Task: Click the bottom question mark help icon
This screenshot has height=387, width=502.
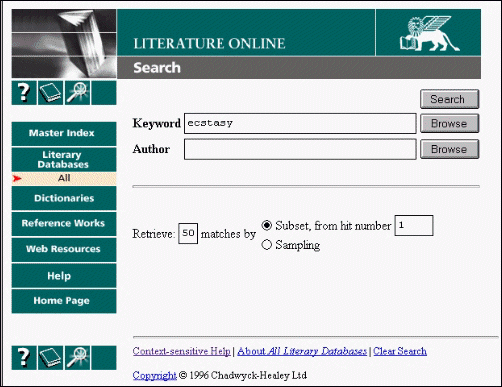Action: coord(24,358)
